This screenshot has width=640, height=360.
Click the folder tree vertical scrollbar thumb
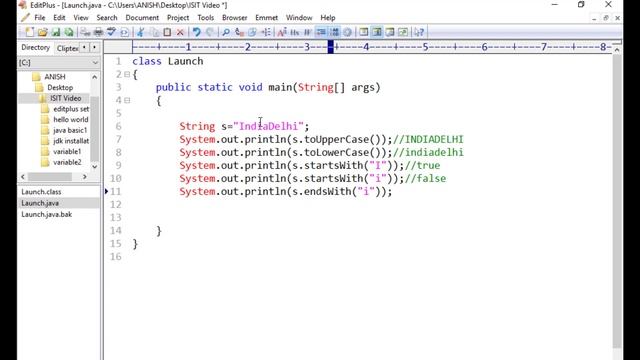coord(95,129)
